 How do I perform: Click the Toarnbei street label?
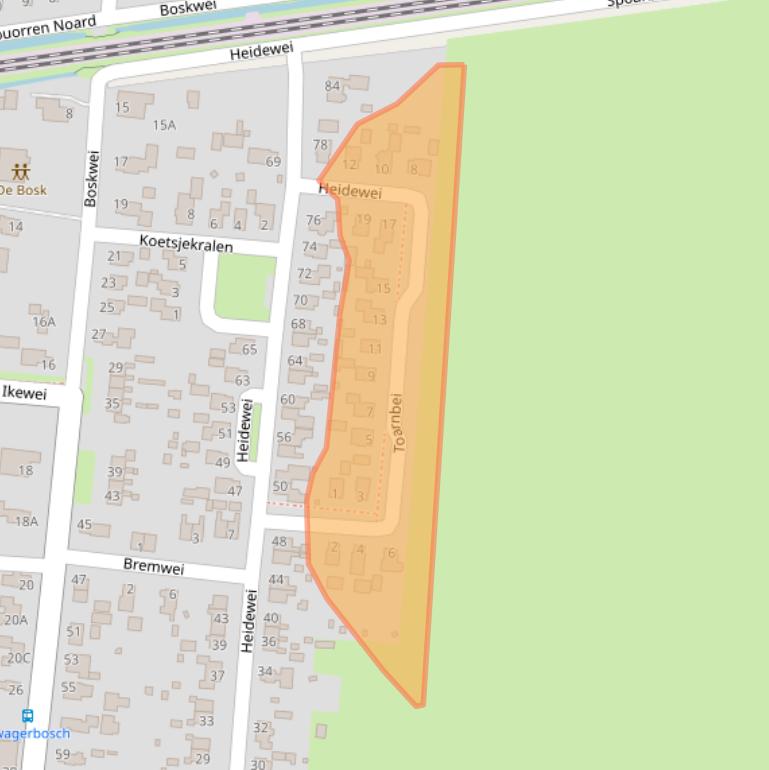point(399,421)
